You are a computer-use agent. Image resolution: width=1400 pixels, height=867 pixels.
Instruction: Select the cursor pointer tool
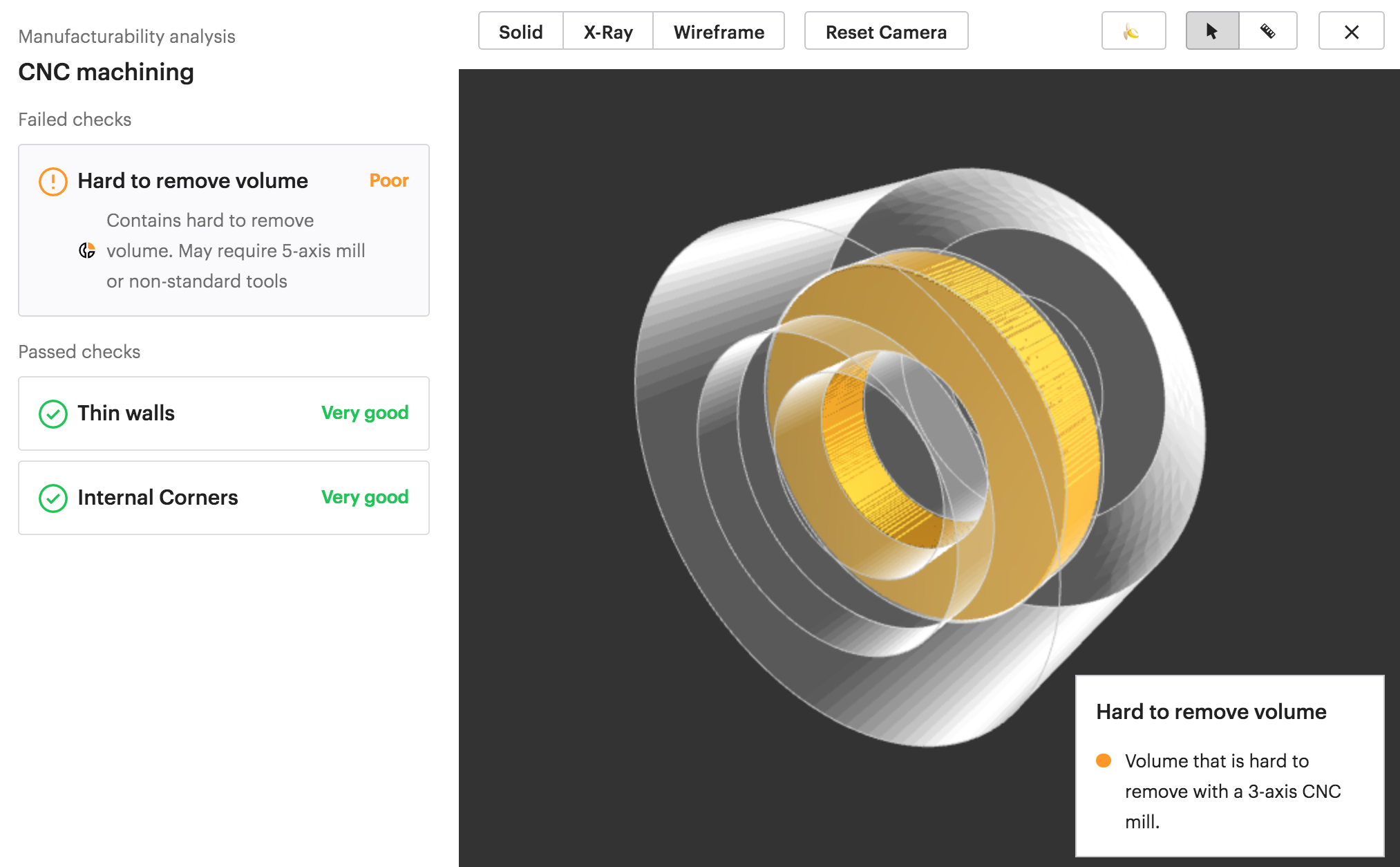coord(1212,31)
